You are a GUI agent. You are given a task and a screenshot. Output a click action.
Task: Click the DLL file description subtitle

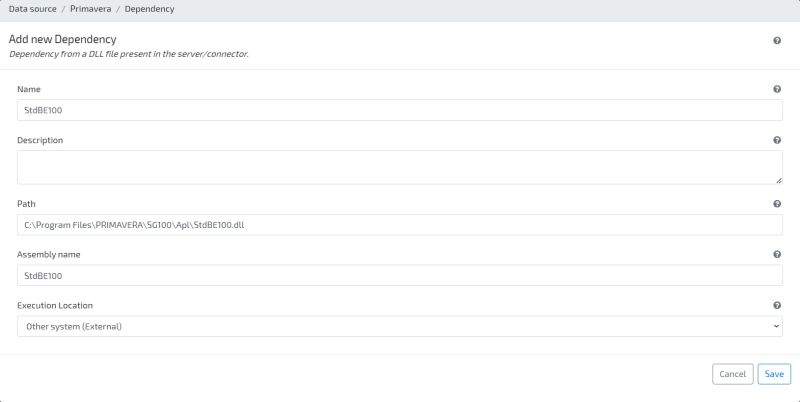coord(129,54)
